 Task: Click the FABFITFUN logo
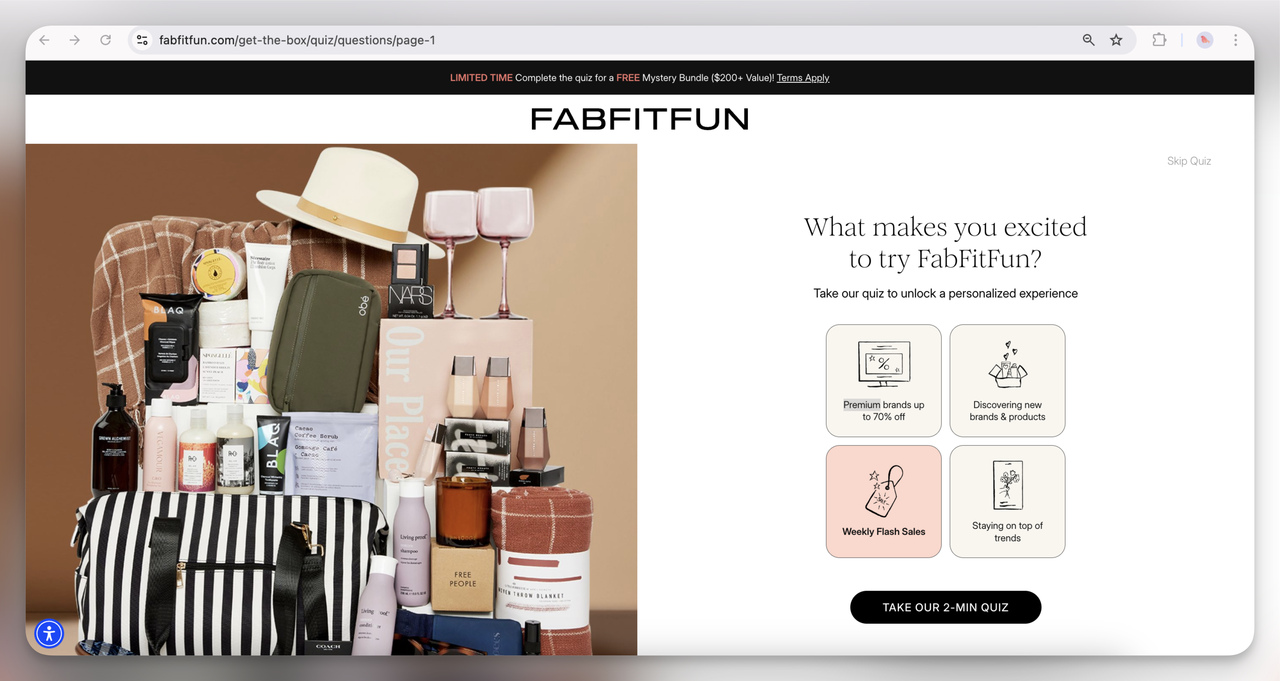tap(640, 119)
